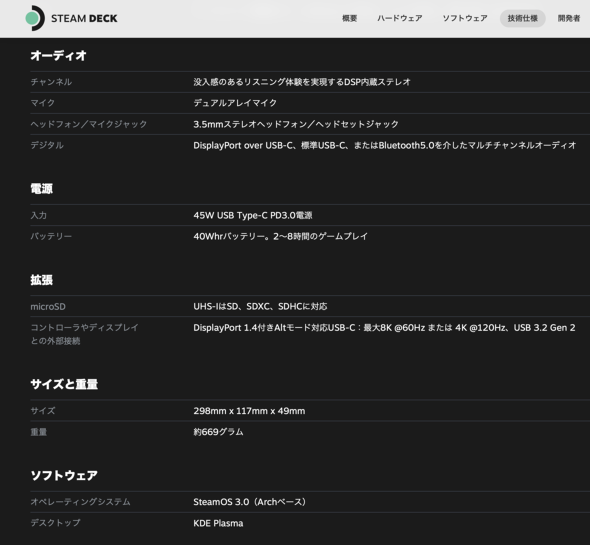Select the マイク row label

[43, 103]
